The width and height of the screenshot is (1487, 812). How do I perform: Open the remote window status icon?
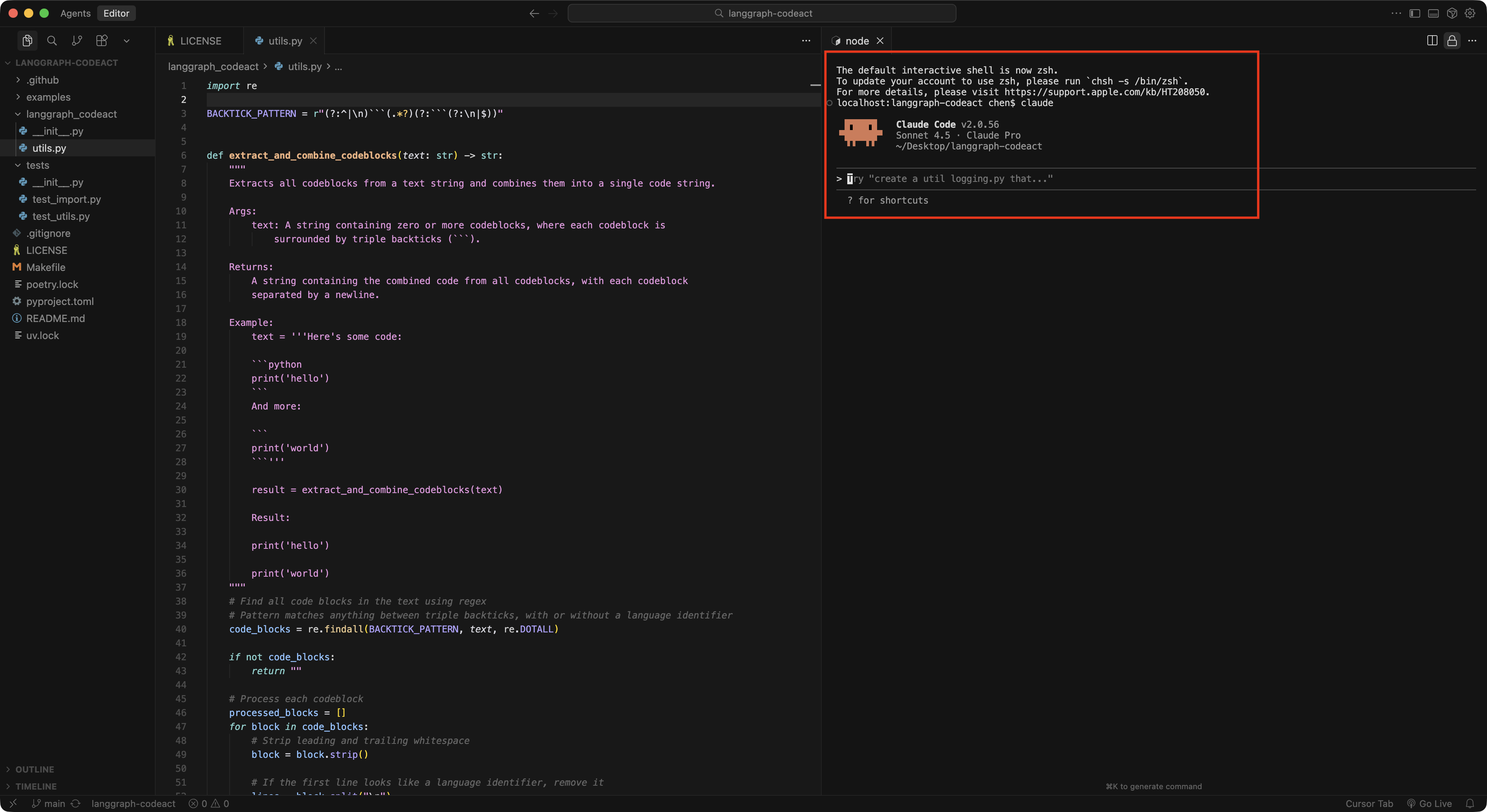pos(13,803)
